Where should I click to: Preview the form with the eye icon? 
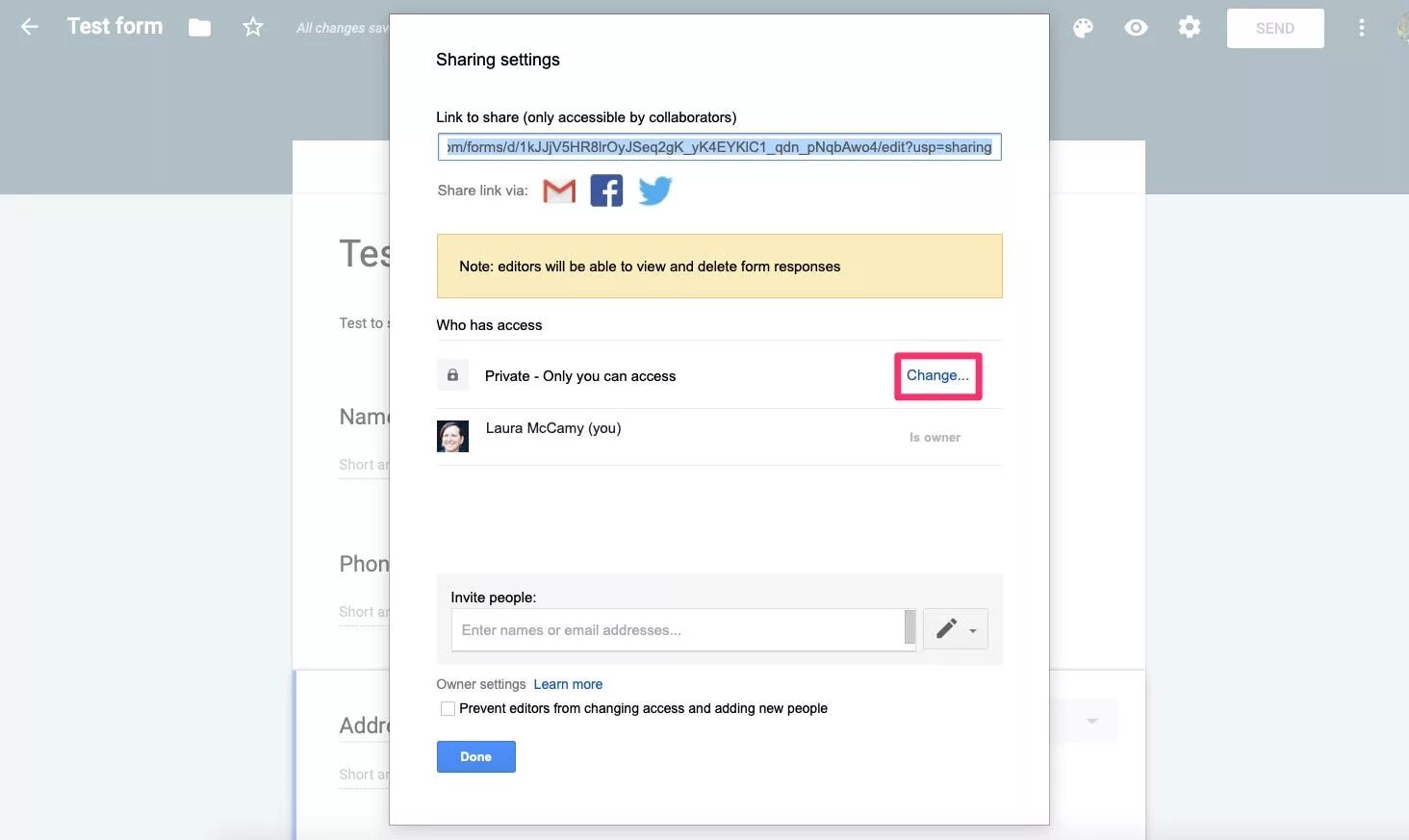[x=1136, y=28]
